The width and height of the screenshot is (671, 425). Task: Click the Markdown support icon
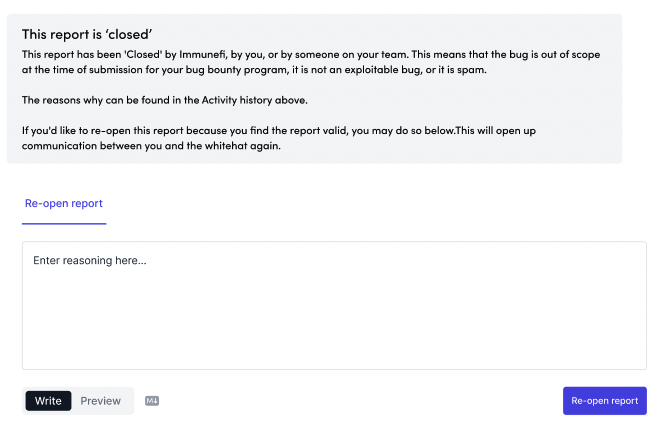152,401
